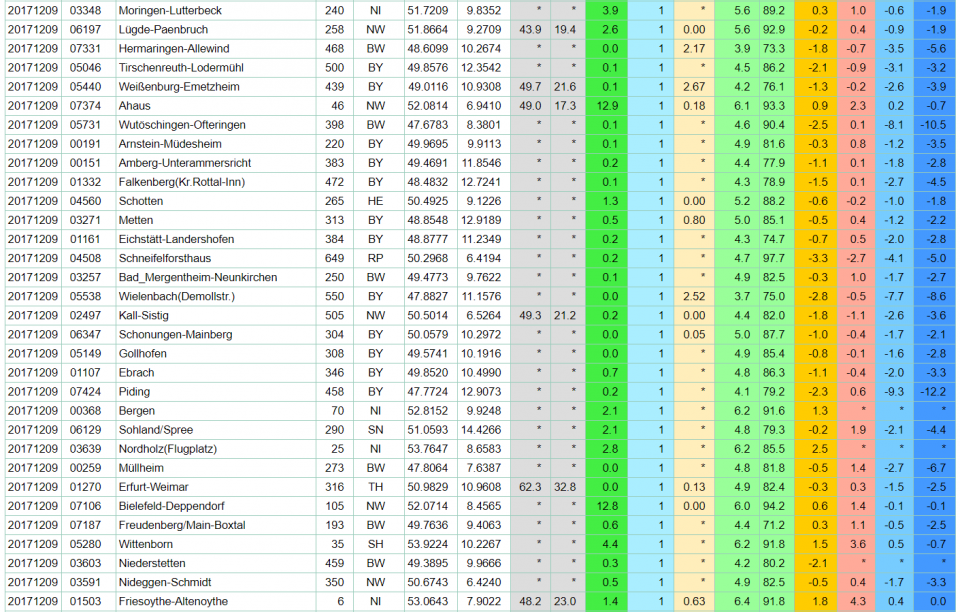The height and width of the screenshot is (612, 960).
Task: Click station ID 01503 in the last row
Action: 85,601
